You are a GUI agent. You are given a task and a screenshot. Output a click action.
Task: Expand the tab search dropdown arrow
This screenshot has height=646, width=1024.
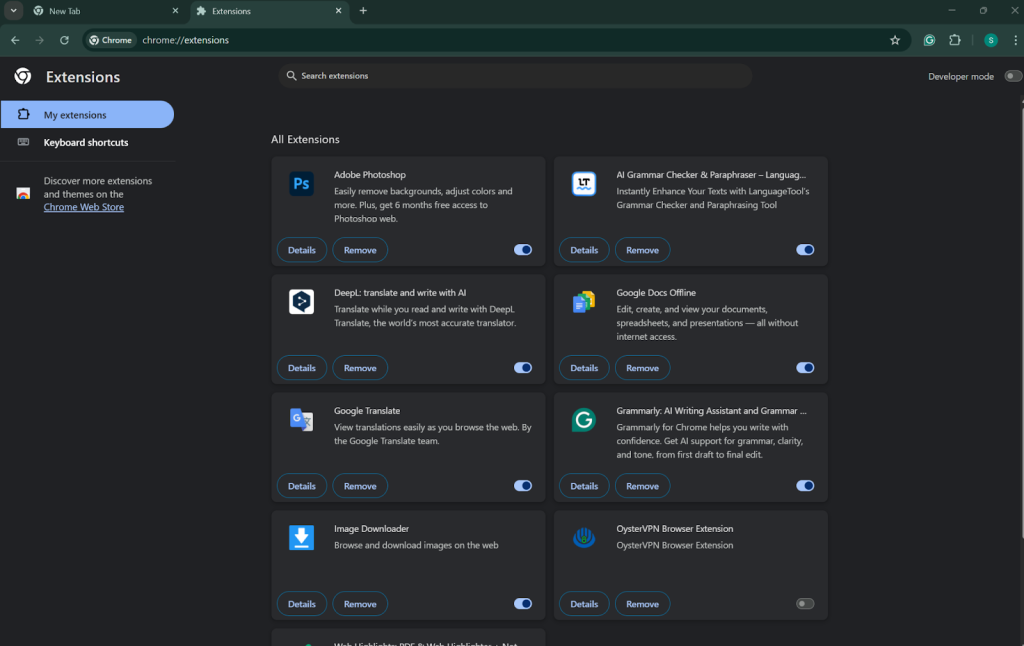(x=14, y=11)
